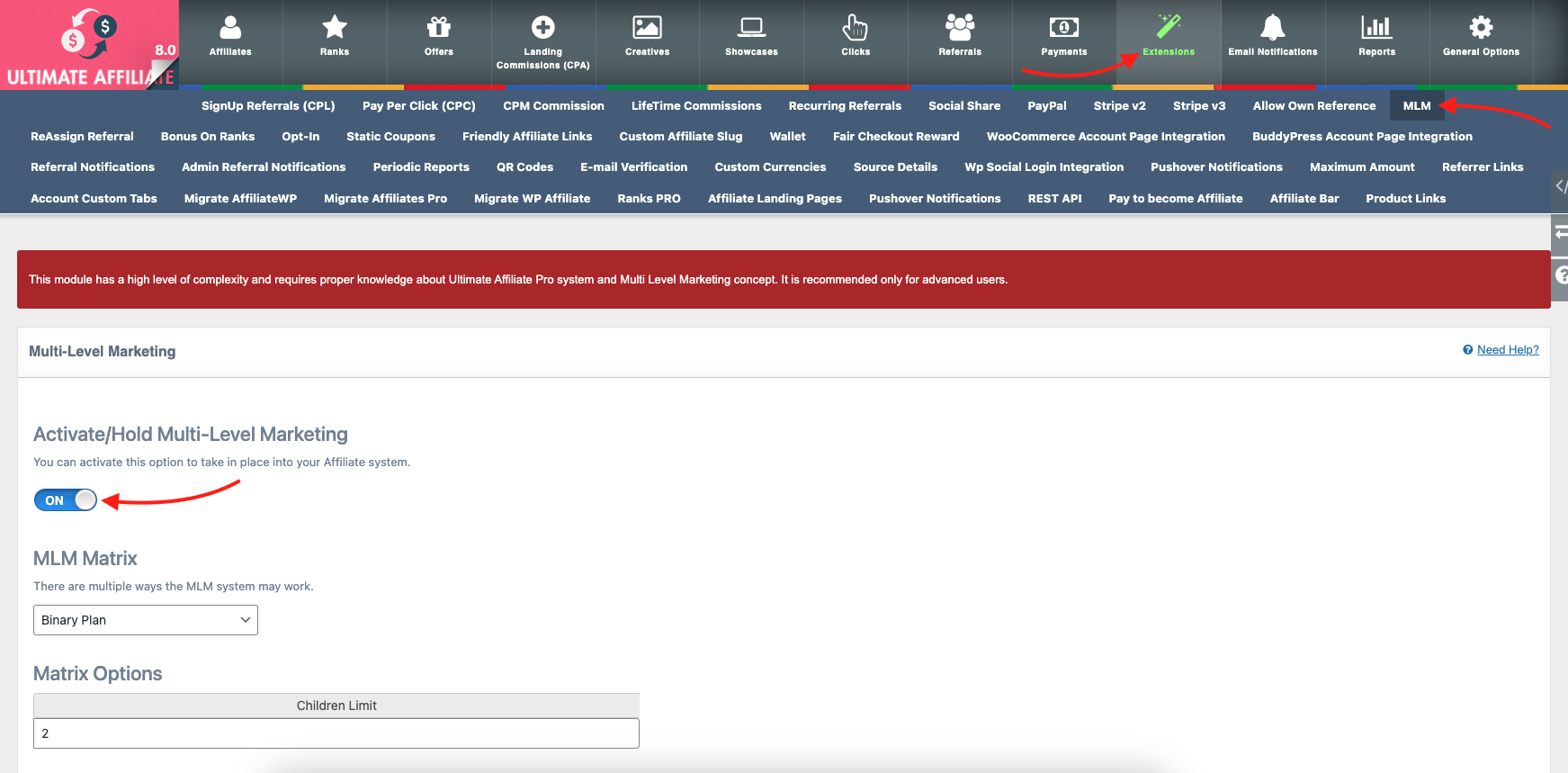Open Landing Commissions (CPA) plus icon
1568x773 pixels.
[x=542, y=28]
